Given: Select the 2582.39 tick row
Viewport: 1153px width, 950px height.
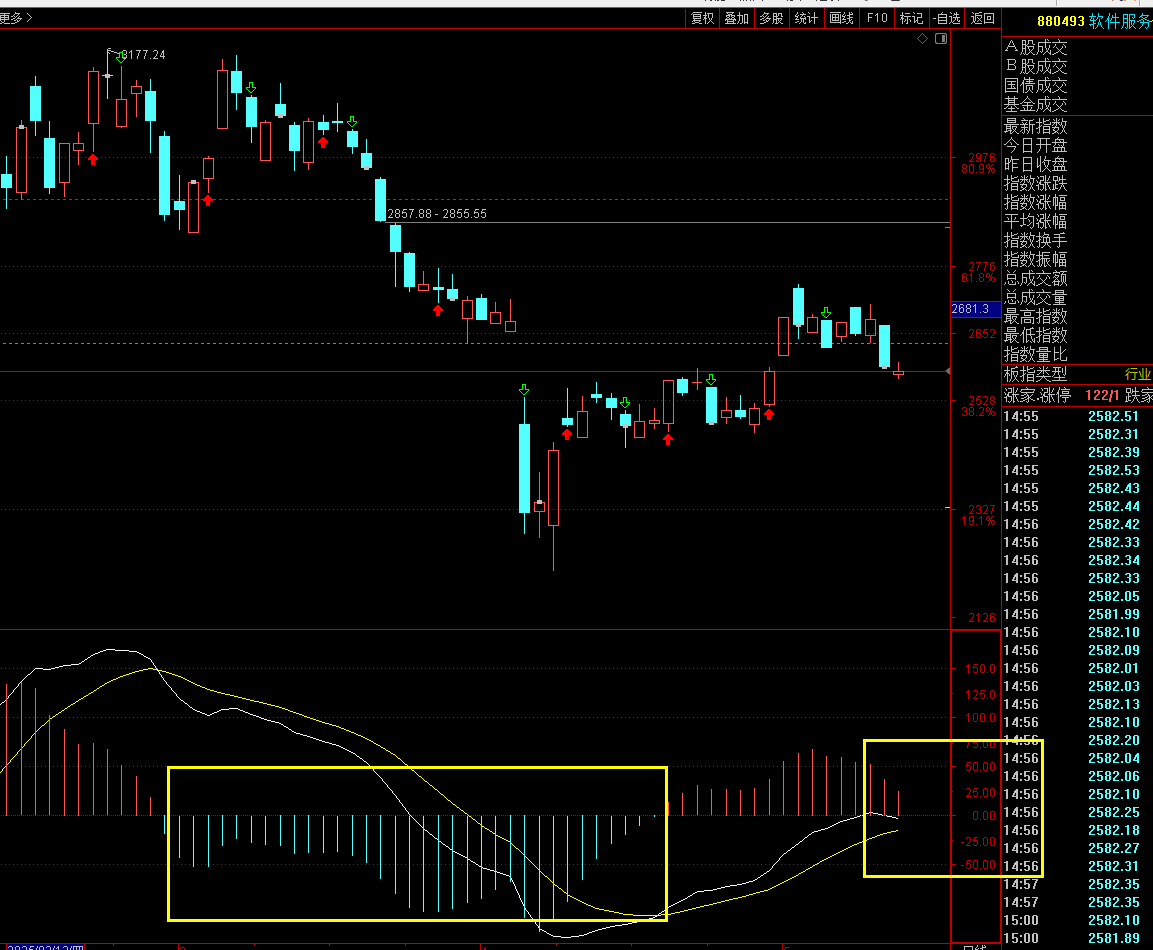Looking at the screenshot, I should click(1078, 452).
